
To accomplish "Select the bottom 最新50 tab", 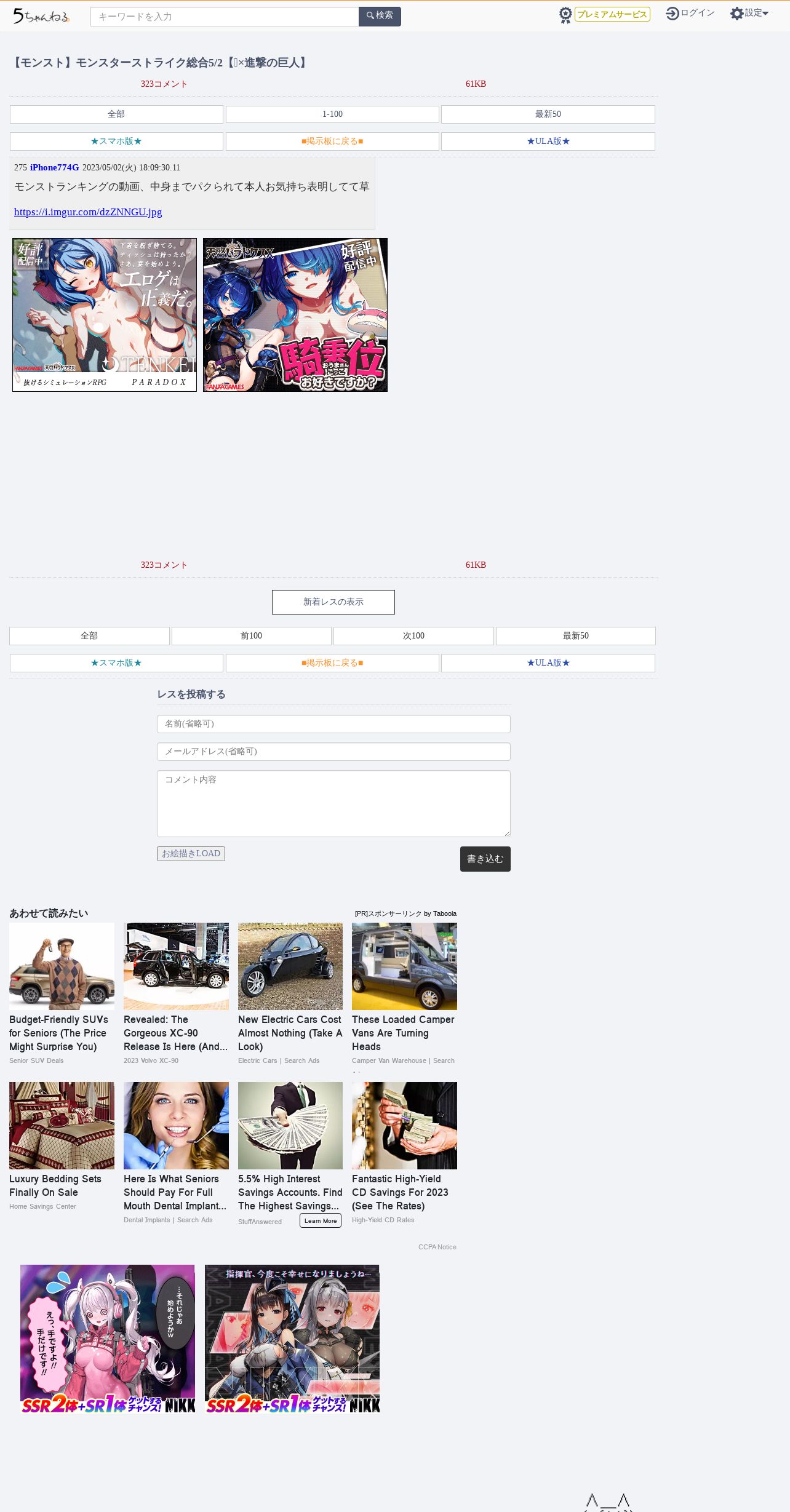I will pyautogui.click(x=576, y=636).
